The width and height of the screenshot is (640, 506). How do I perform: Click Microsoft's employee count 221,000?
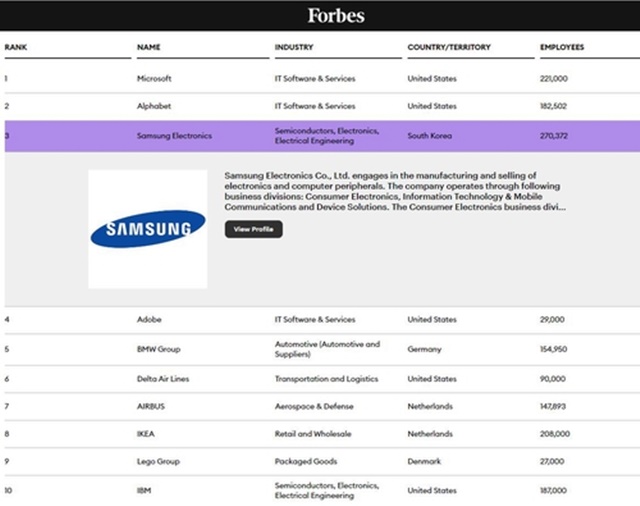click(553, 78)
